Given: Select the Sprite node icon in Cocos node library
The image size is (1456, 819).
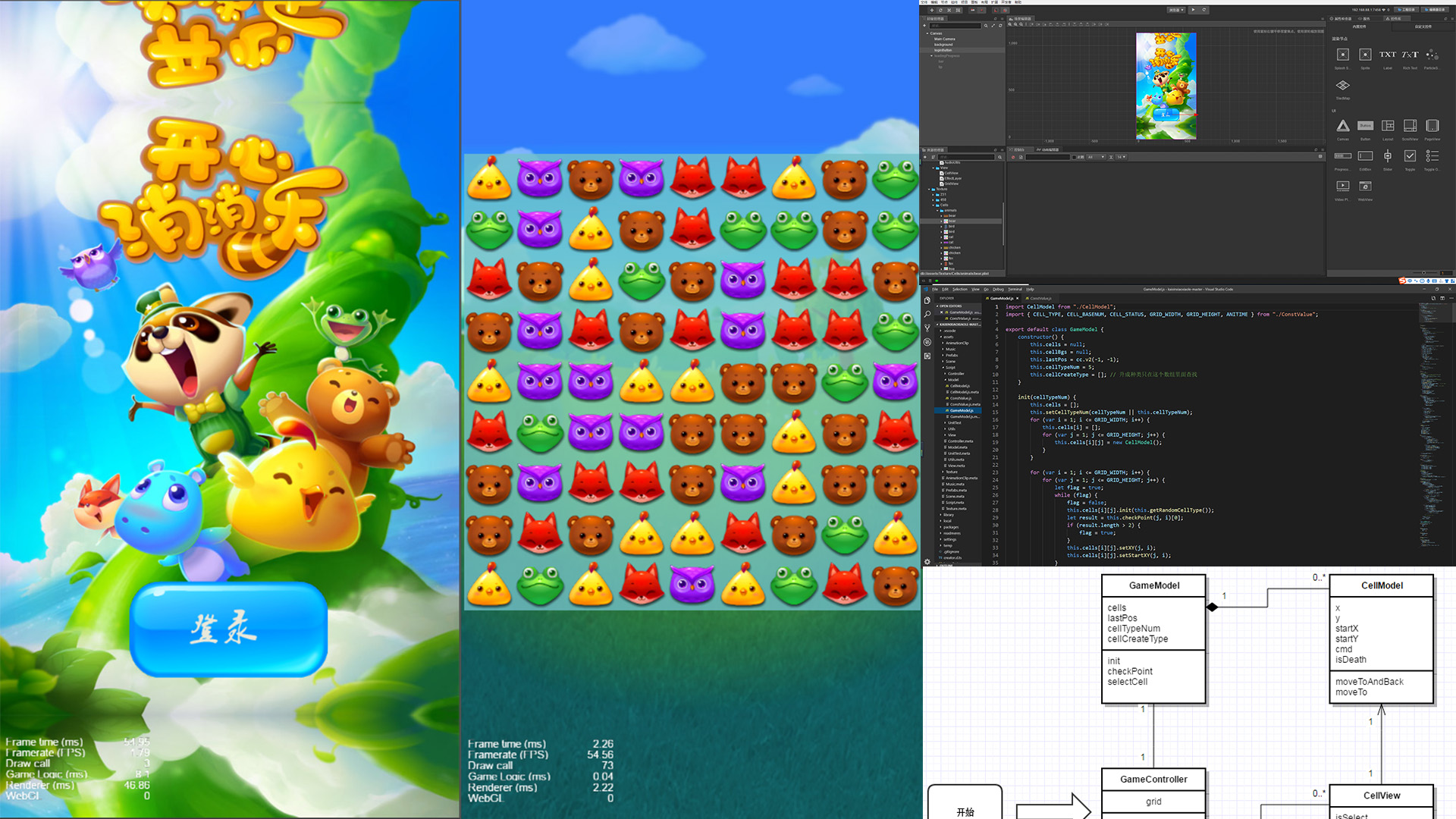Looking at the screenshot, I should click(x=1365, y=55).
